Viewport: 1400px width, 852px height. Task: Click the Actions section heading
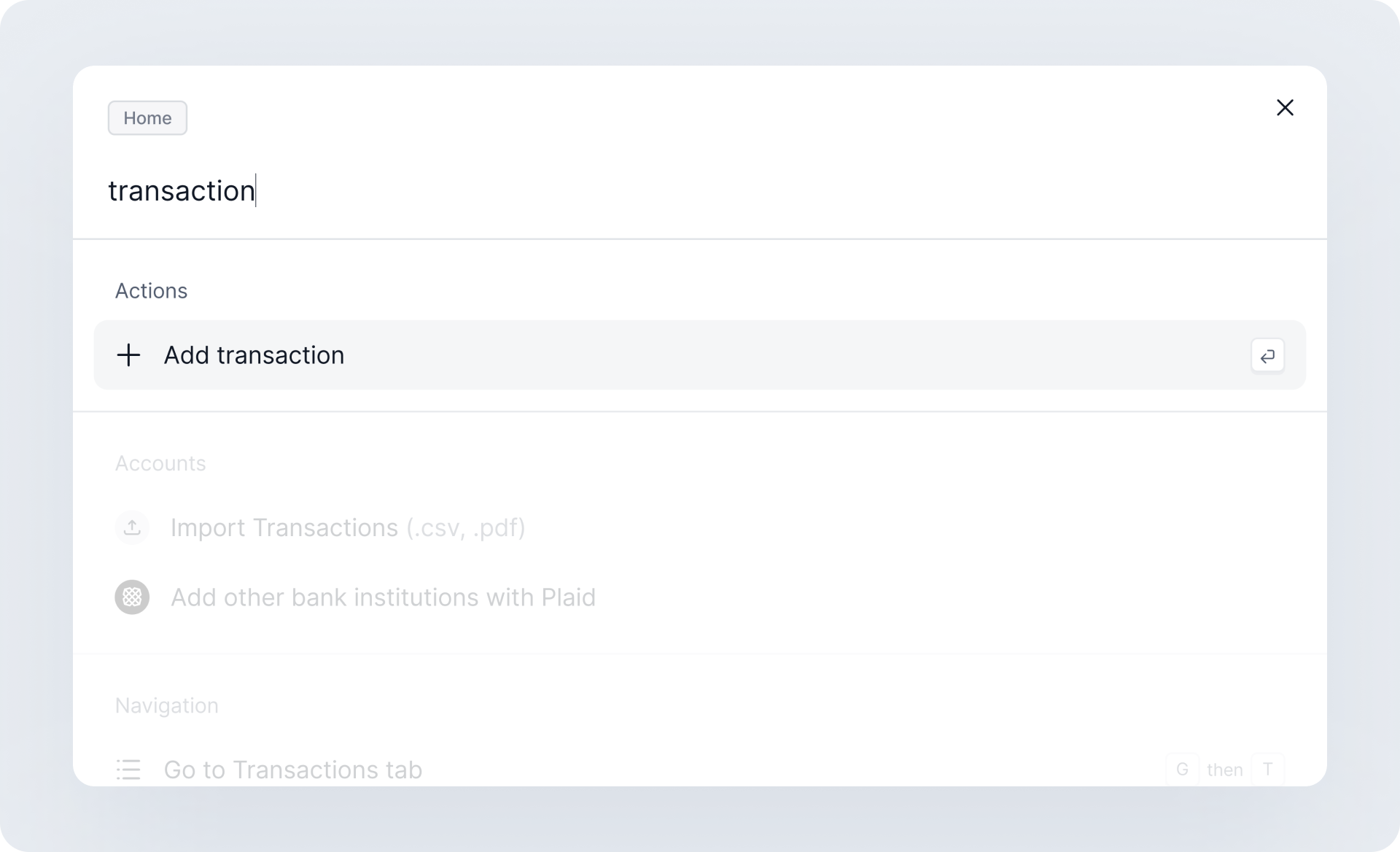(x=151, y=291)
